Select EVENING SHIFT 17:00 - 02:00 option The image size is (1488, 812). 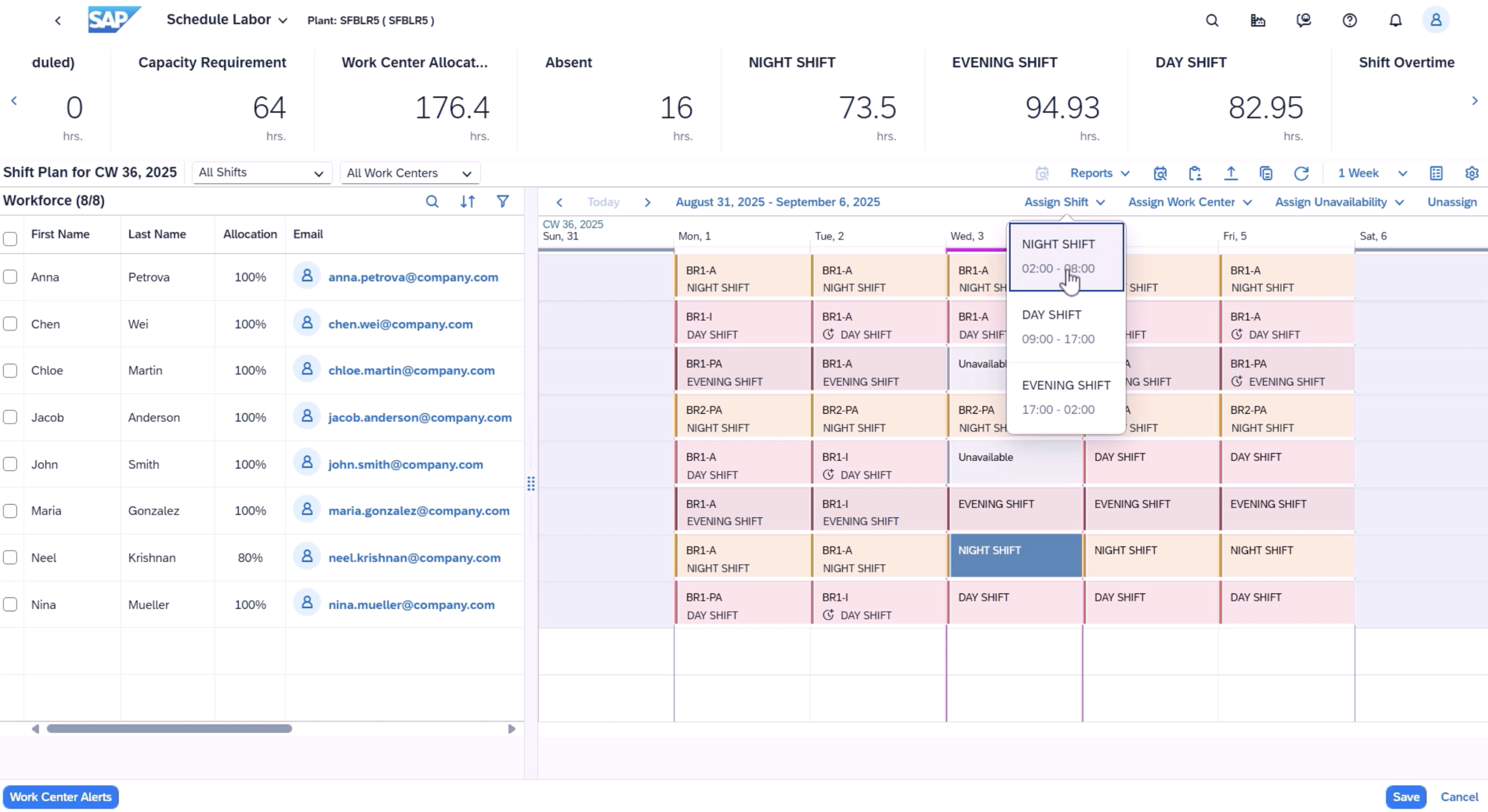[x=1065, y=397]
